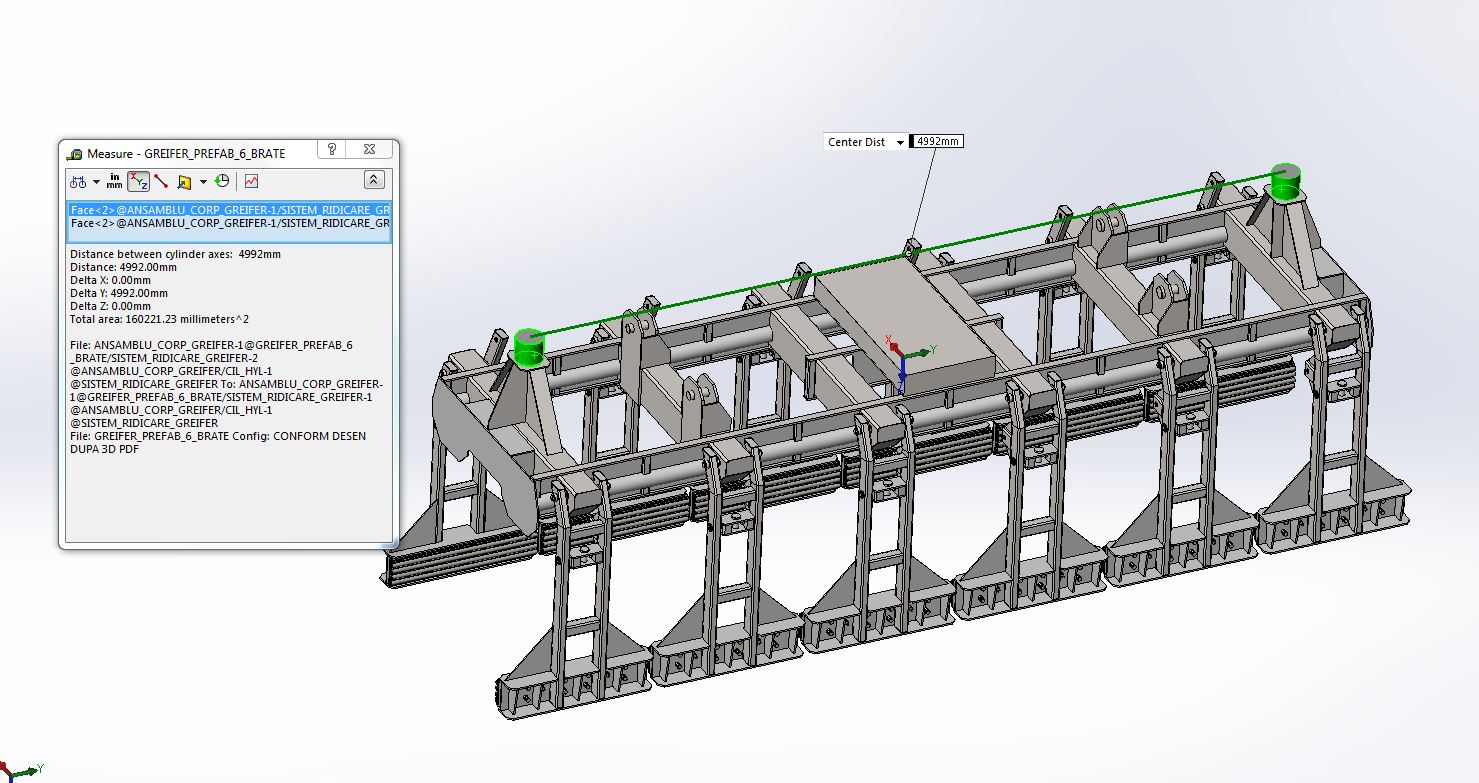The image size is (1479, 783).
Task: Click the Measure dialog help question mark
Action: [332, 150]
